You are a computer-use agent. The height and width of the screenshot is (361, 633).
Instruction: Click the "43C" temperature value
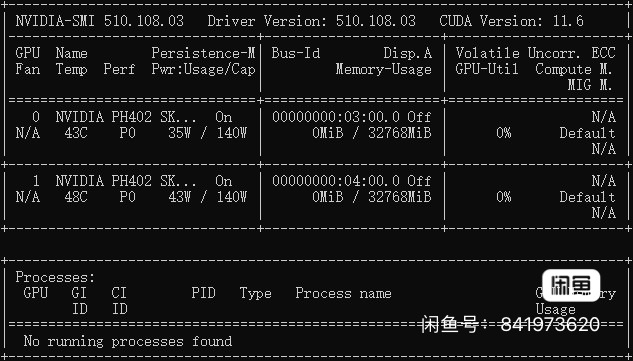(x=76, y=133)
